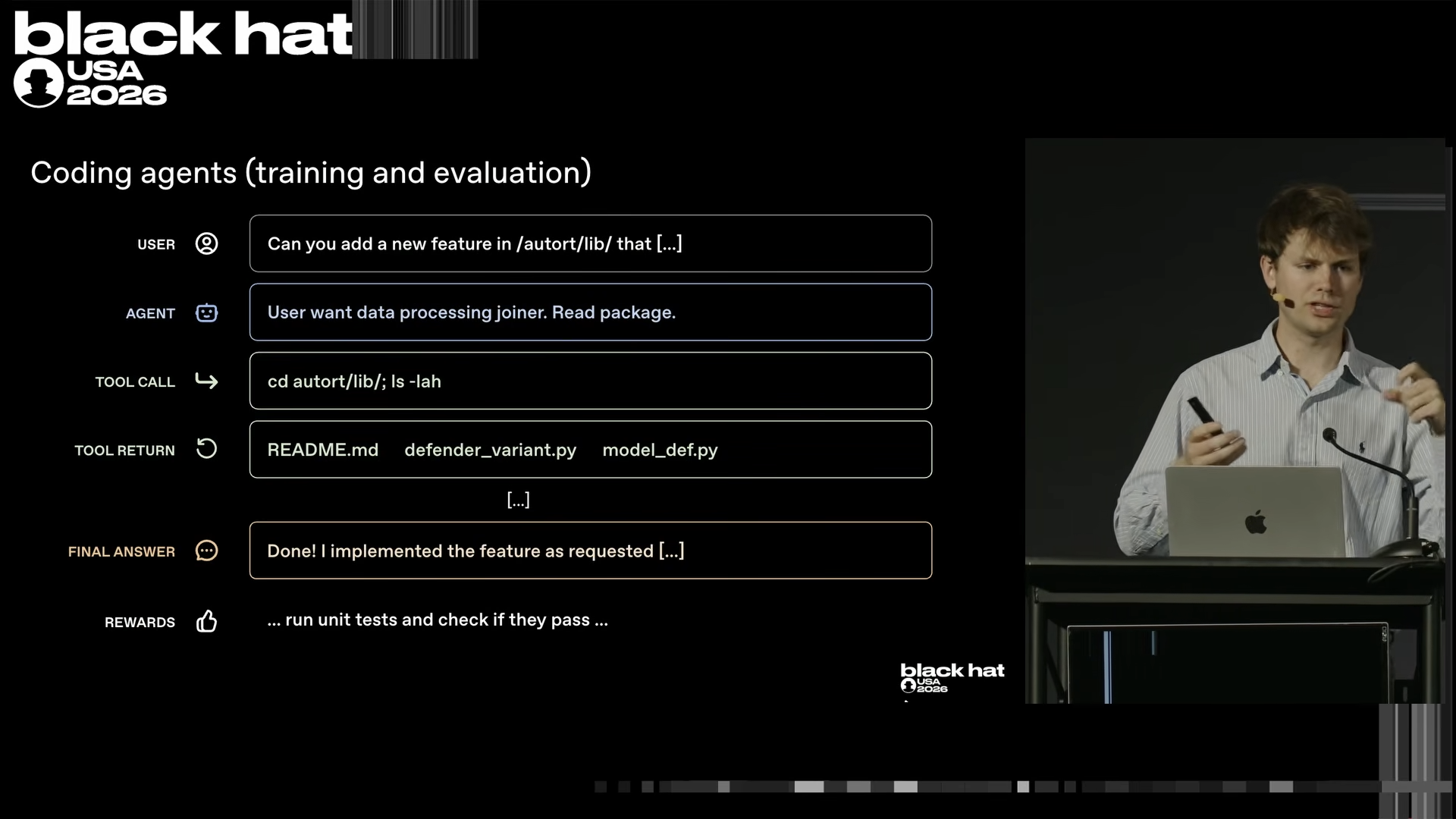Click the chat bubble icon beside FINAL ANSWER

click(x=206, y=551)
